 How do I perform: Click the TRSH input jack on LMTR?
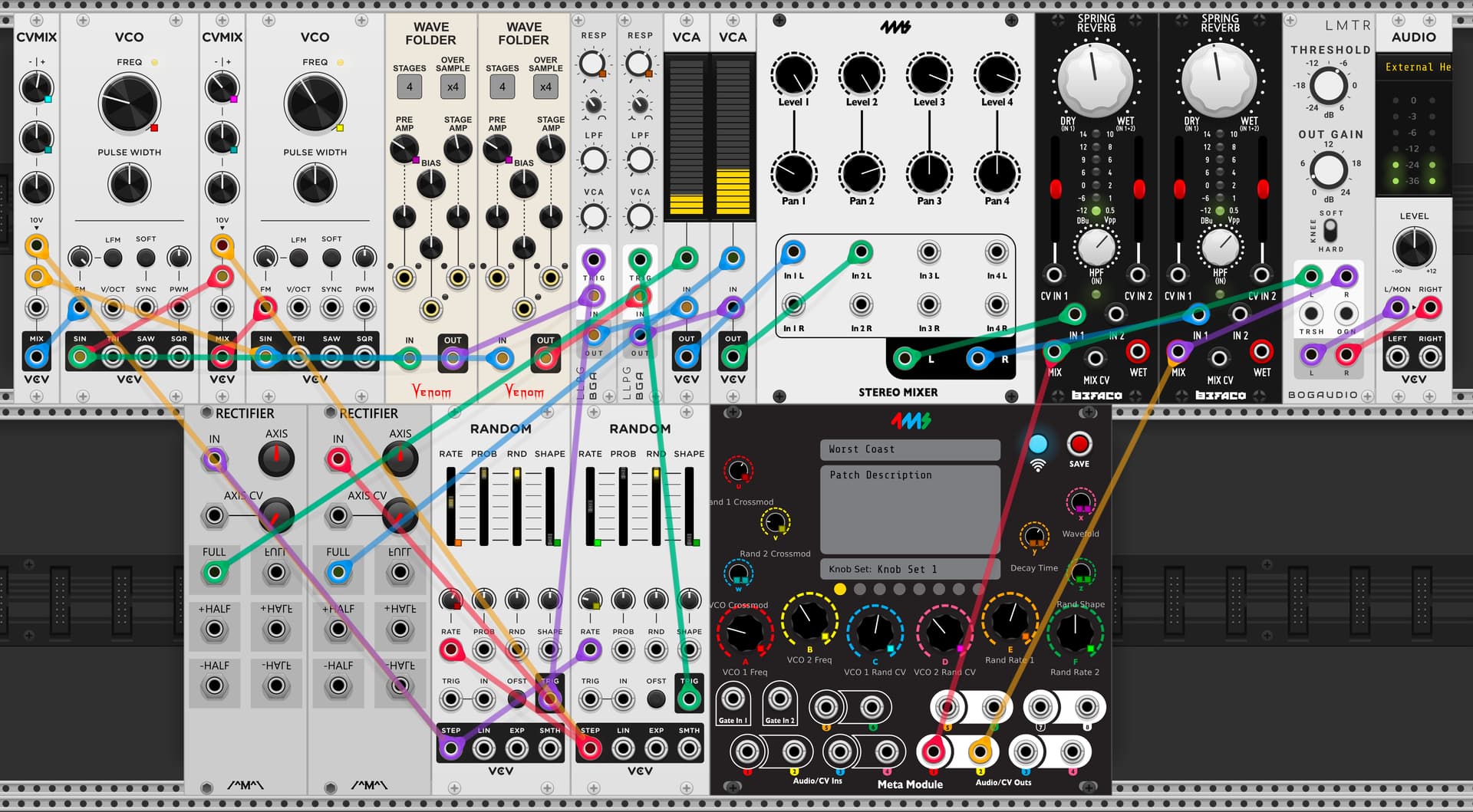point(1311,313)
